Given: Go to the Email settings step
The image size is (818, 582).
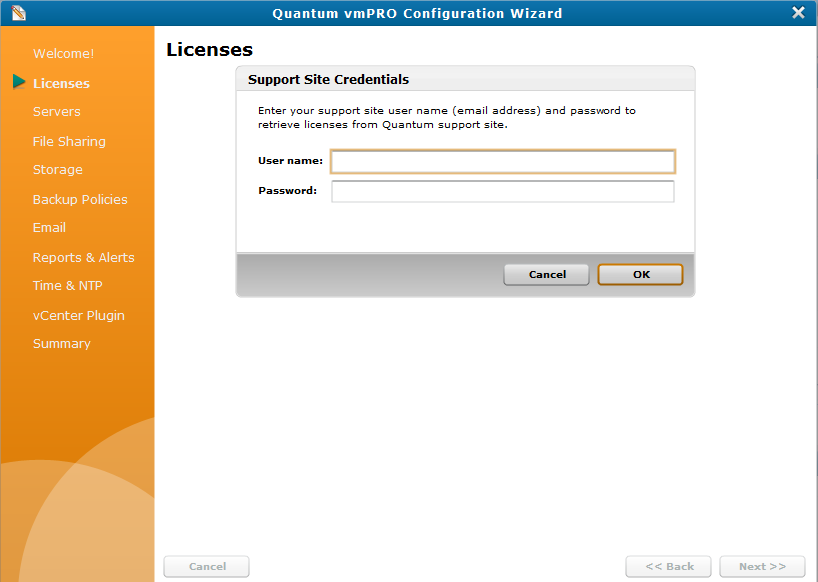Looking at the screenshot, I should pyautogui.click(x=48, y=228).
